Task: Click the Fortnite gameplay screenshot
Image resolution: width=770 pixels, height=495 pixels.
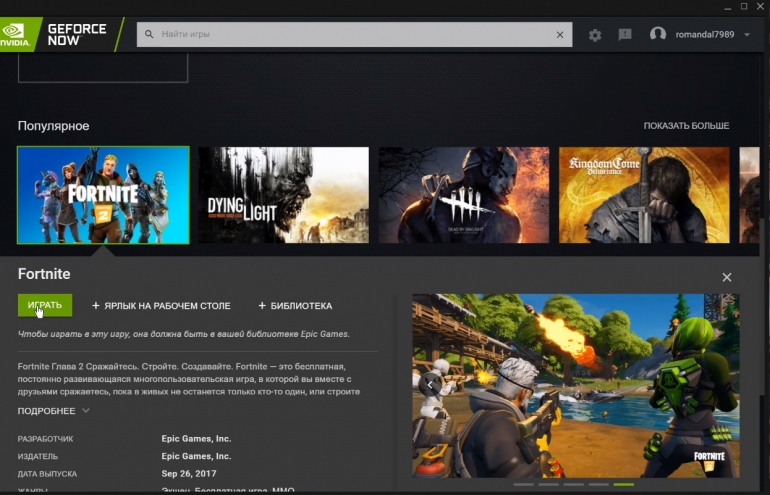Action: (x=576, y=385)
